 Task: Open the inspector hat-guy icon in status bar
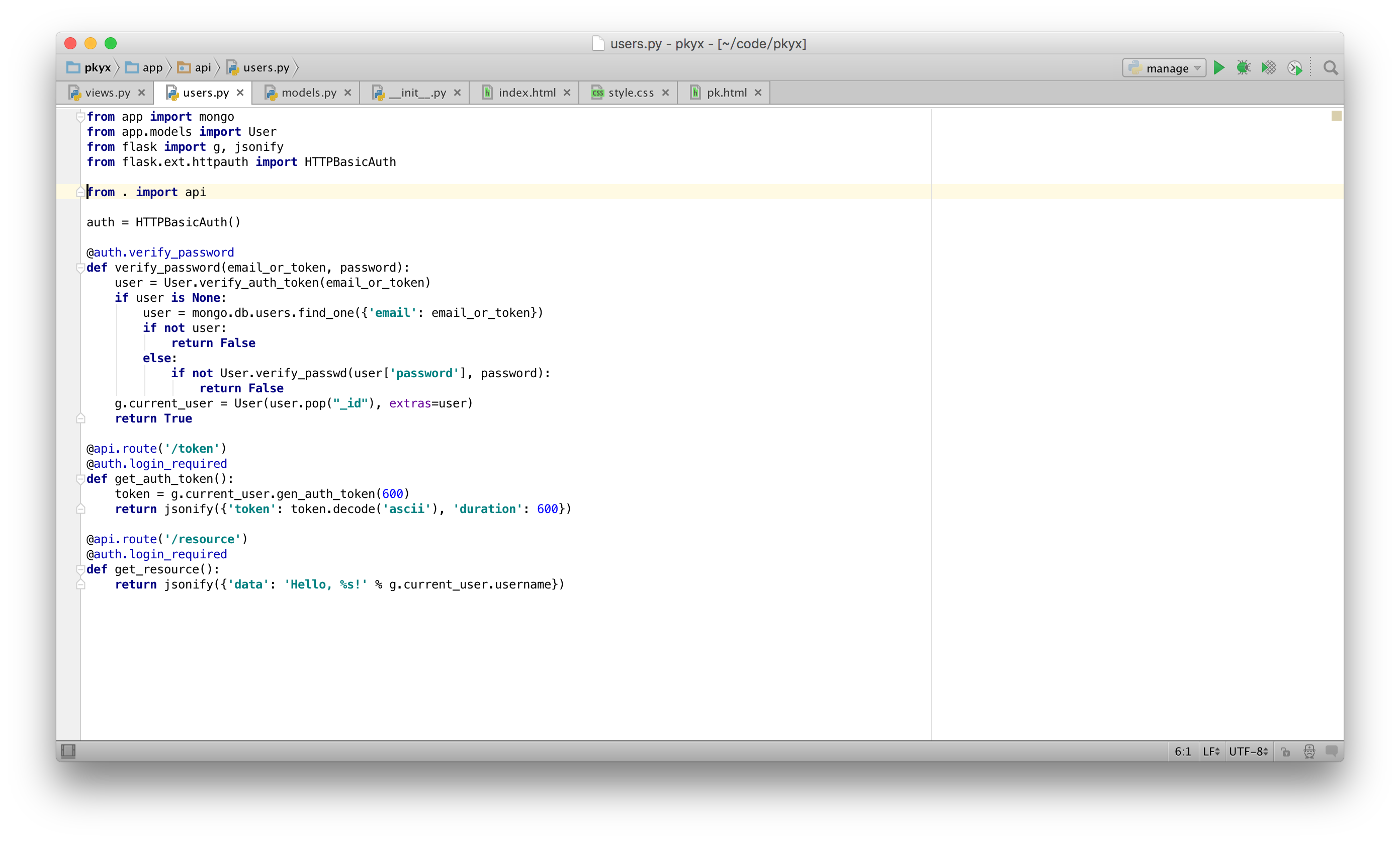pyautogui.click(x=1309, y=751)
